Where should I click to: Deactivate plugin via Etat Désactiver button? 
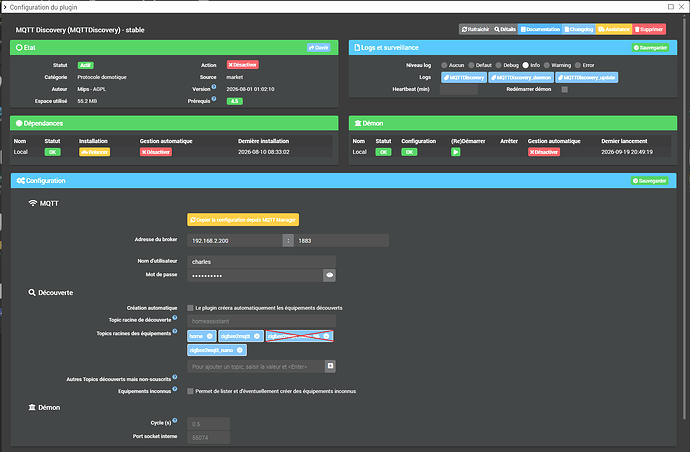coord(242,65)
